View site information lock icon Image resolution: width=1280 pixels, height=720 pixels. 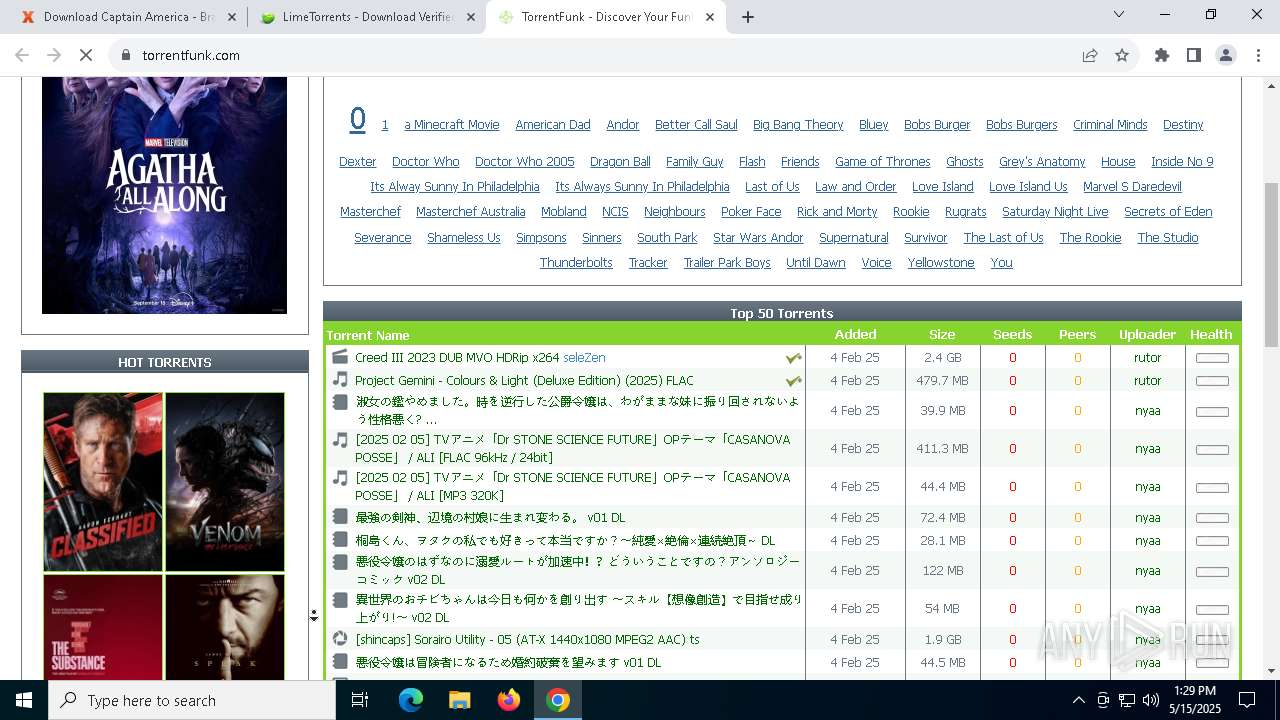[125, 55]
